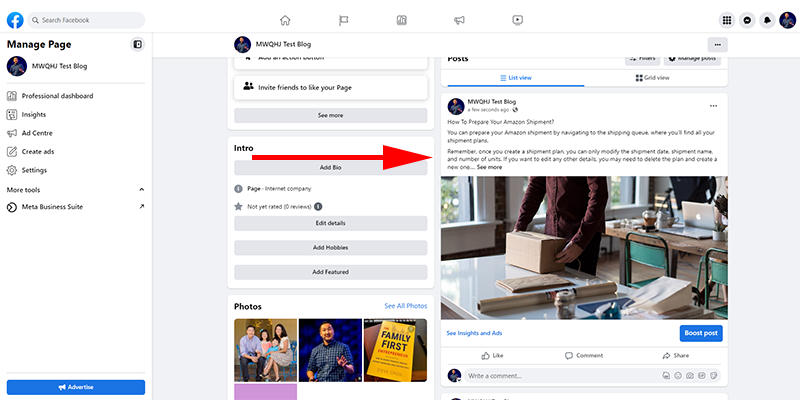Image resolution: width=800 pixels, height=400 pixels.
Task: Click MWQHJ Test Blog post author name
Action: tap(492, 102)
